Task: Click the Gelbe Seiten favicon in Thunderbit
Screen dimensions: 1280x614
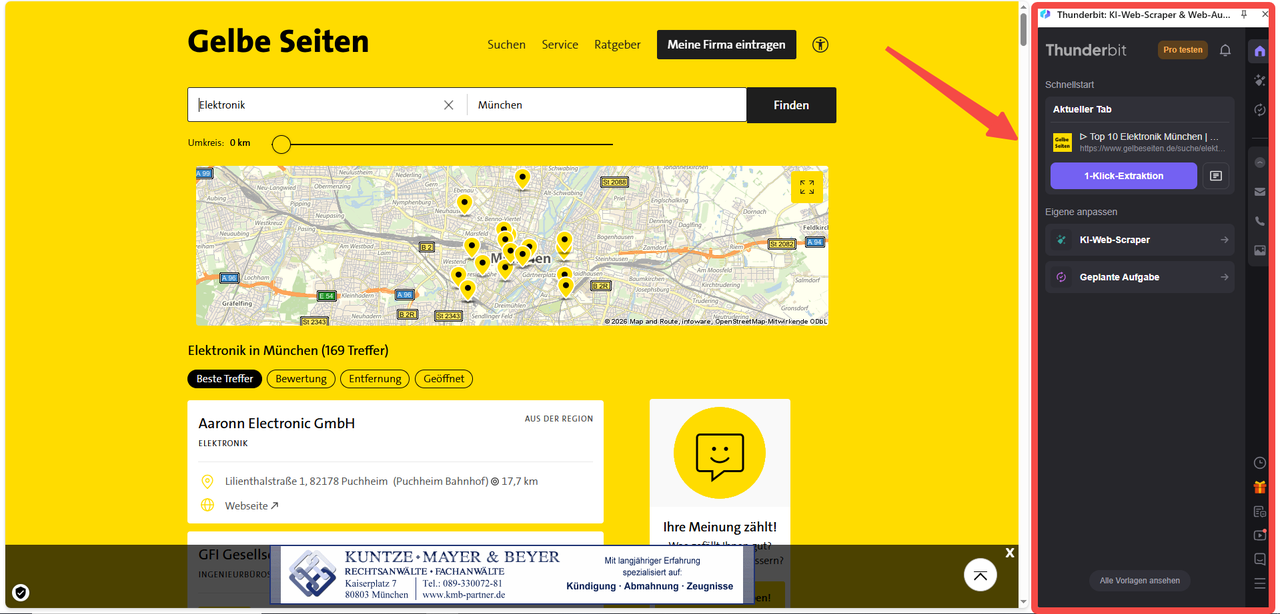Action: click(1062, 142)
